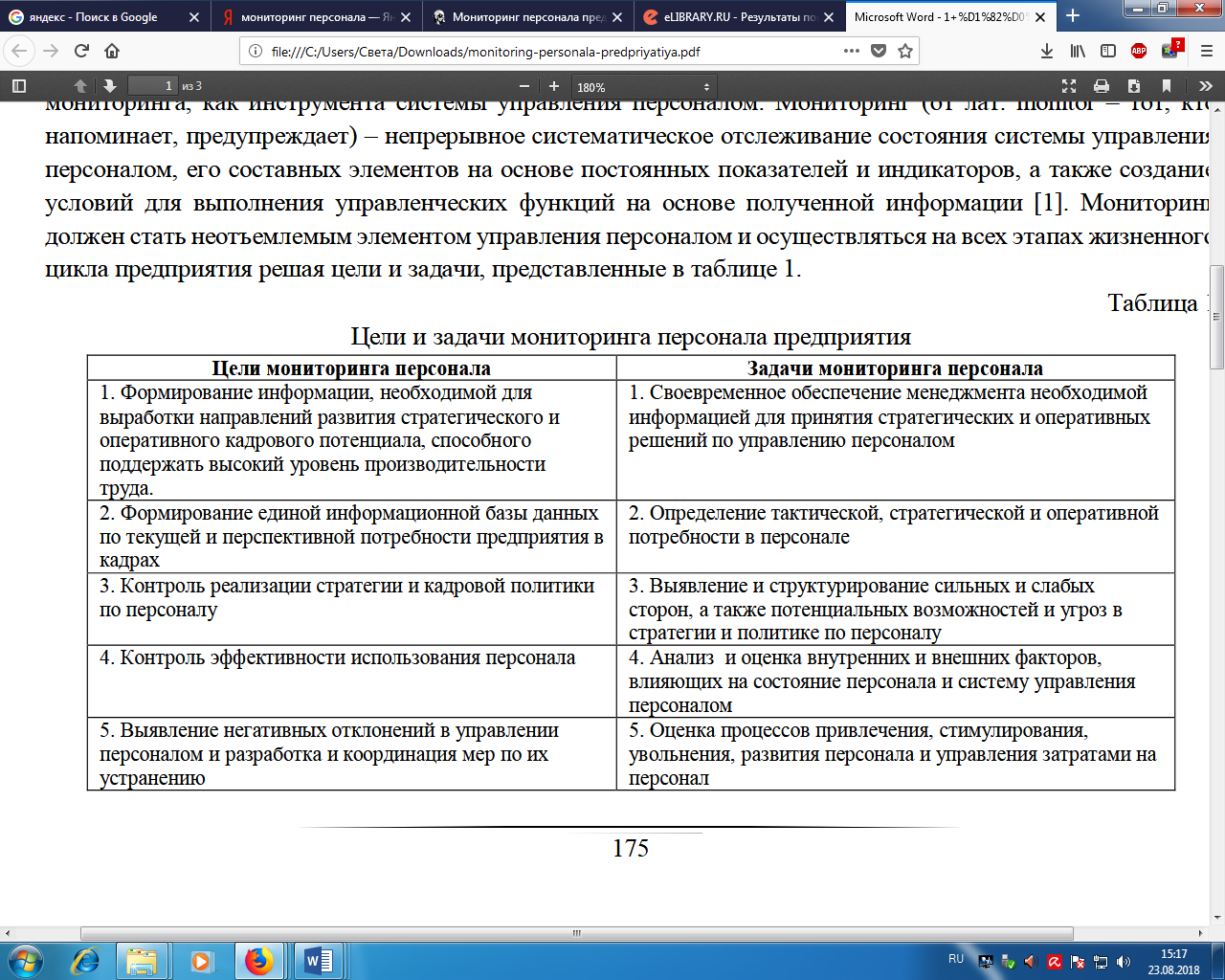
Task: Toggle the PDF viewer sidebar
Action: point(19,86)
